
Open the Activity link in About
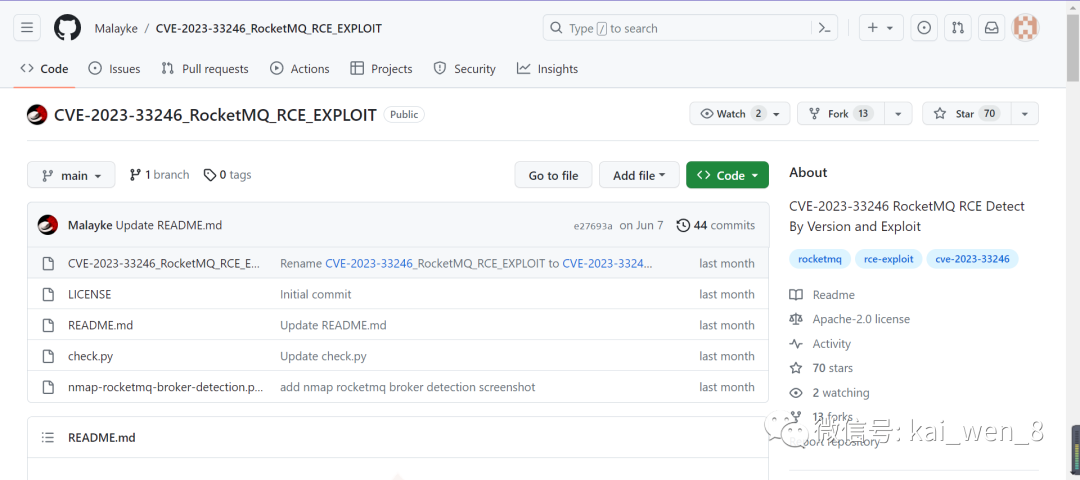[x=831, y=344]
